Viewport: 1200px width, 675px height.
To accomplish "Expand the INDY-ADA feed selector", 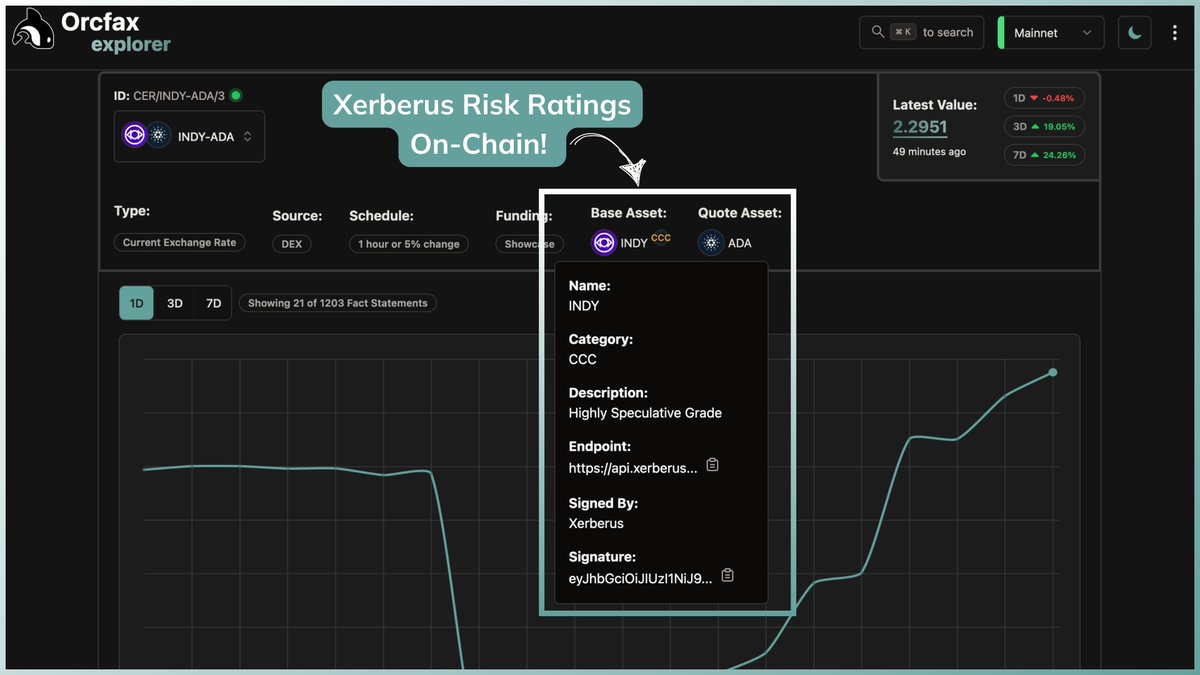I will pyautogui.click(x=190, y=136).
